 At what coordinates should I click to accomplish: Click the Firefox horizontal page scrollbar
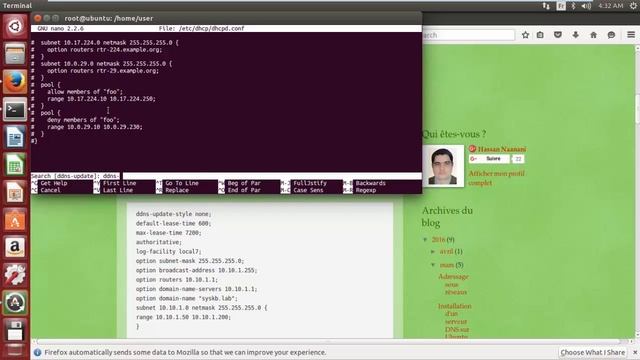click(331, 341)
